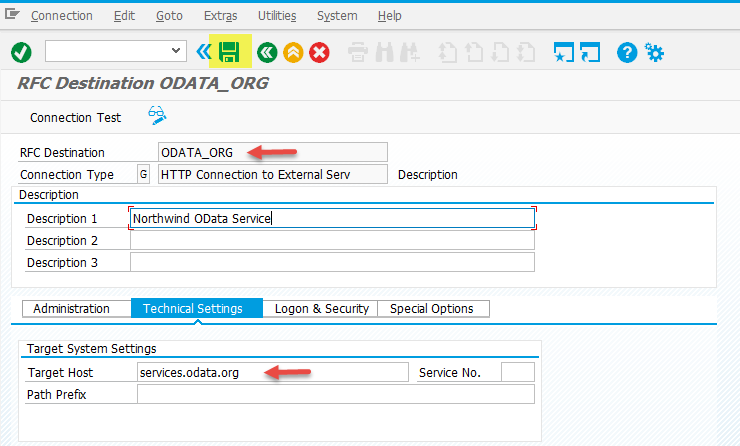
Task: Click the Target Host input field
Action: tap(272, 372)
